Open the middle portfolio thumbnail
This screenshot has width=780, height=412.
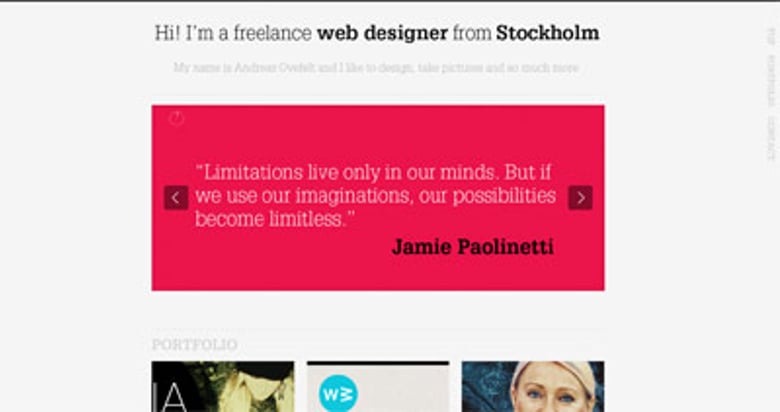tap(378, 387)
